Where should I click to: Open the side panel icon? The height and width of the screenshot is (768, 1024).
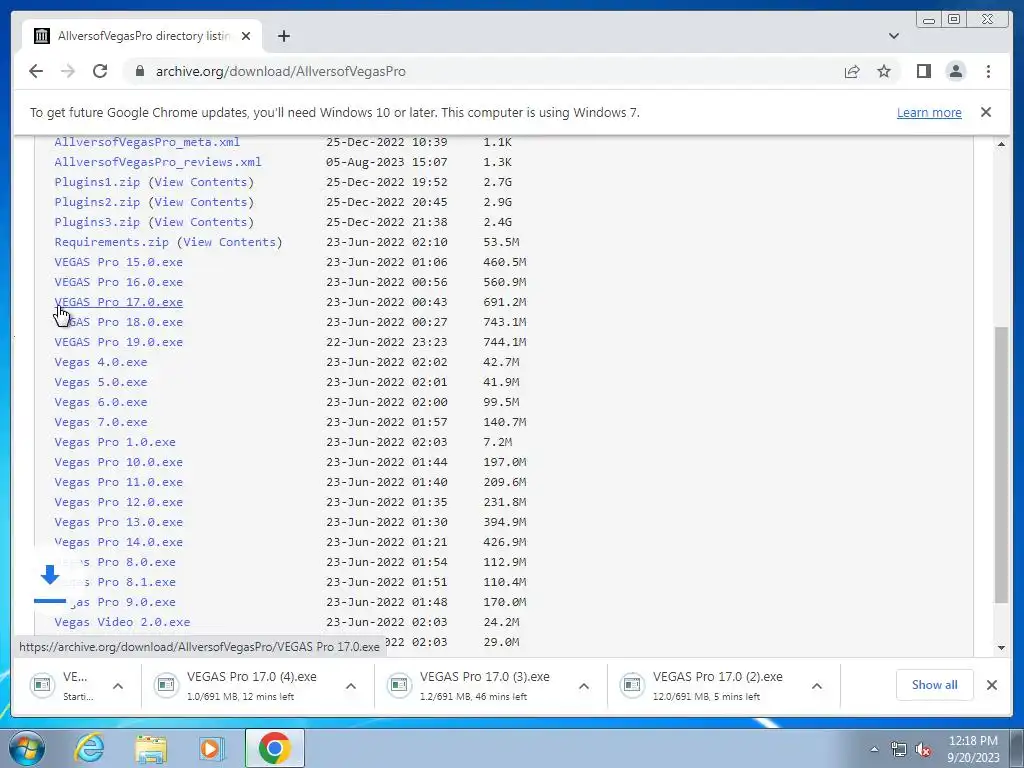pyautogui.click(x=923, y=71)
